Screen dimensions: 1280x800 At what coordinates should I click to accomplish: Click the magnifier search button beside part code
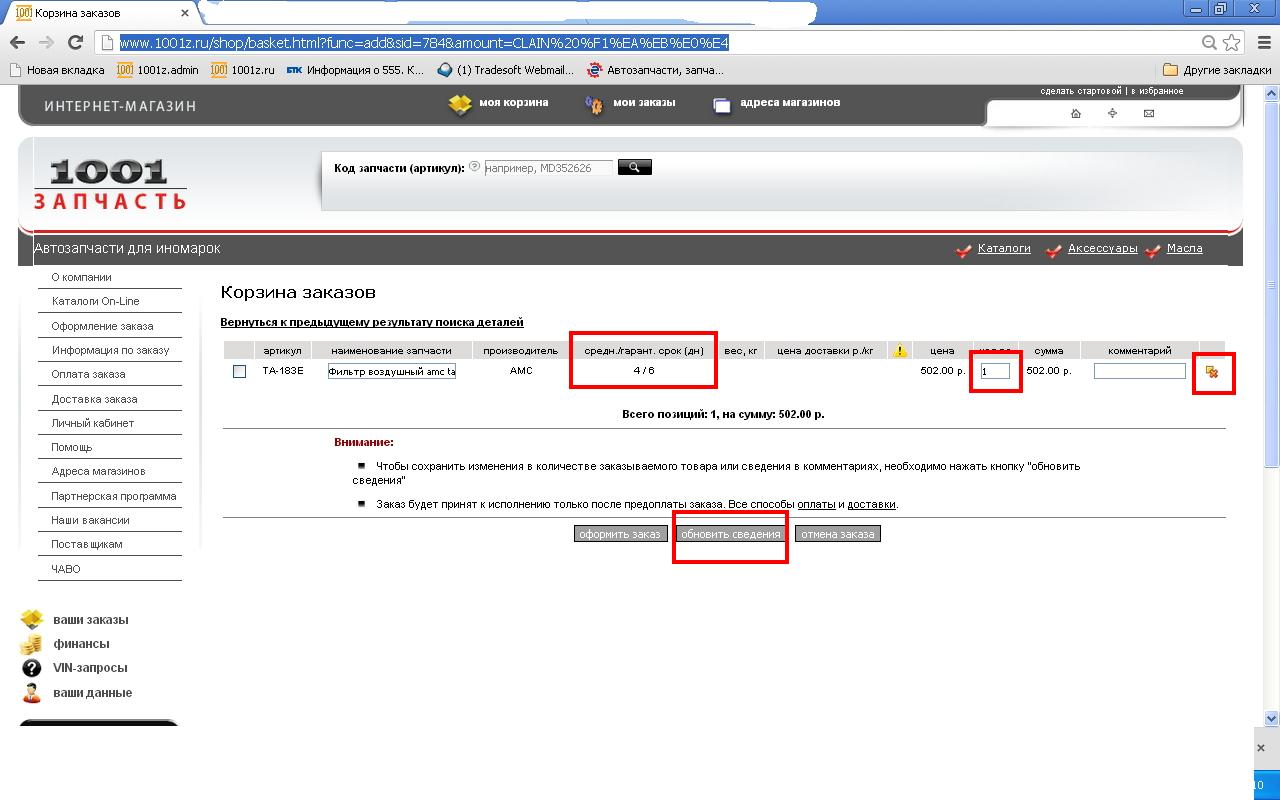(x=634, y=167)
